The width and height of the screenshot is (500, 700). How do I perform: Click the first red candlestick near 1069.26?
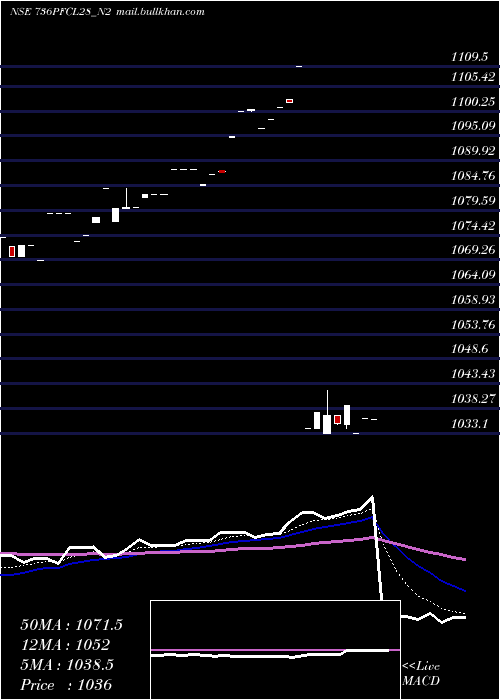[12, 251]
